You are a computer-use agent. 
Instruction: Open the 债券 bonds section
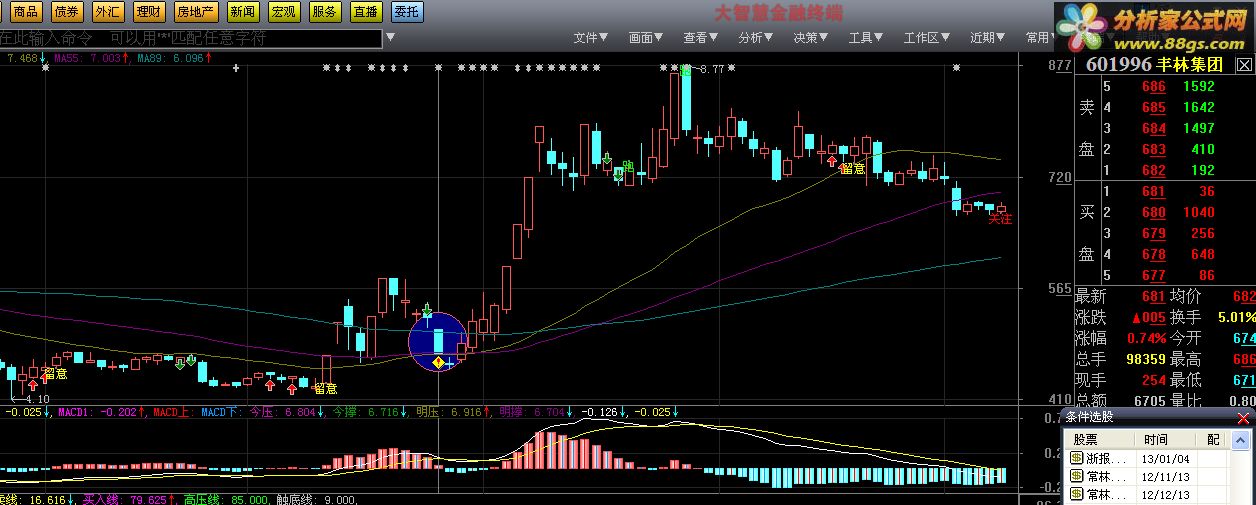point(67,12)
